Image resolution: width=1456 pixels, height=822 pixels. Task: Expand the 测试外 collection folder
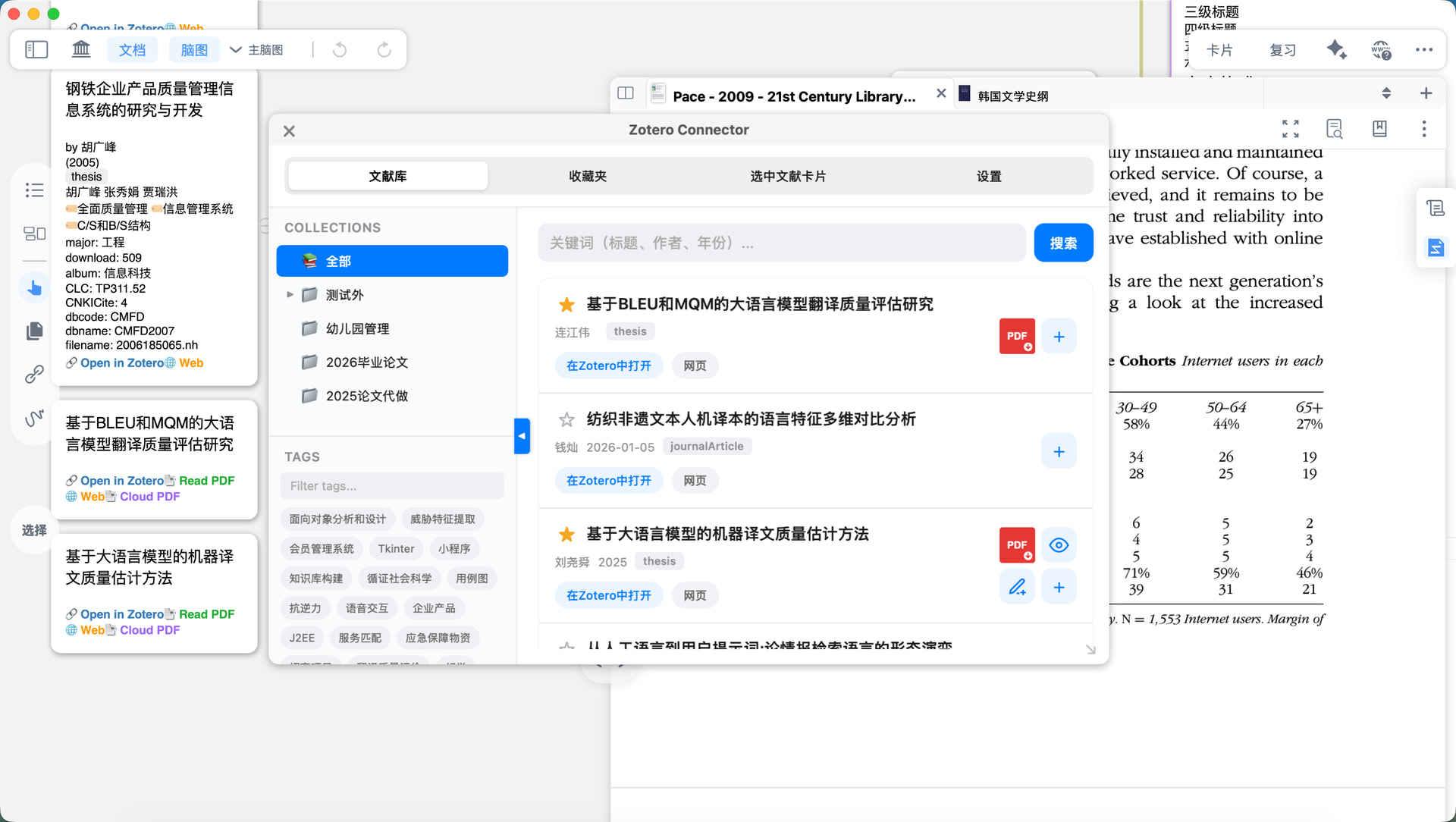click(x=290, y=294)
